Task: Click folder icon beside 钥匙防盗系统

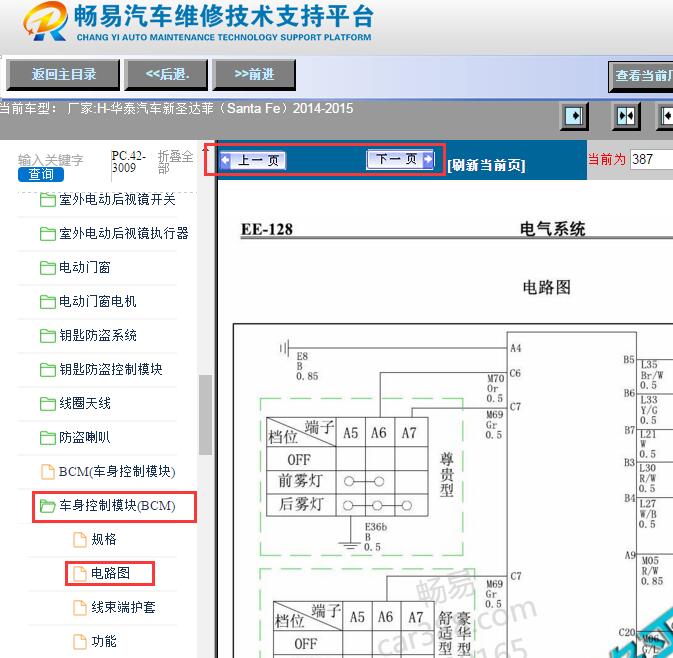Action: (48, 336)
